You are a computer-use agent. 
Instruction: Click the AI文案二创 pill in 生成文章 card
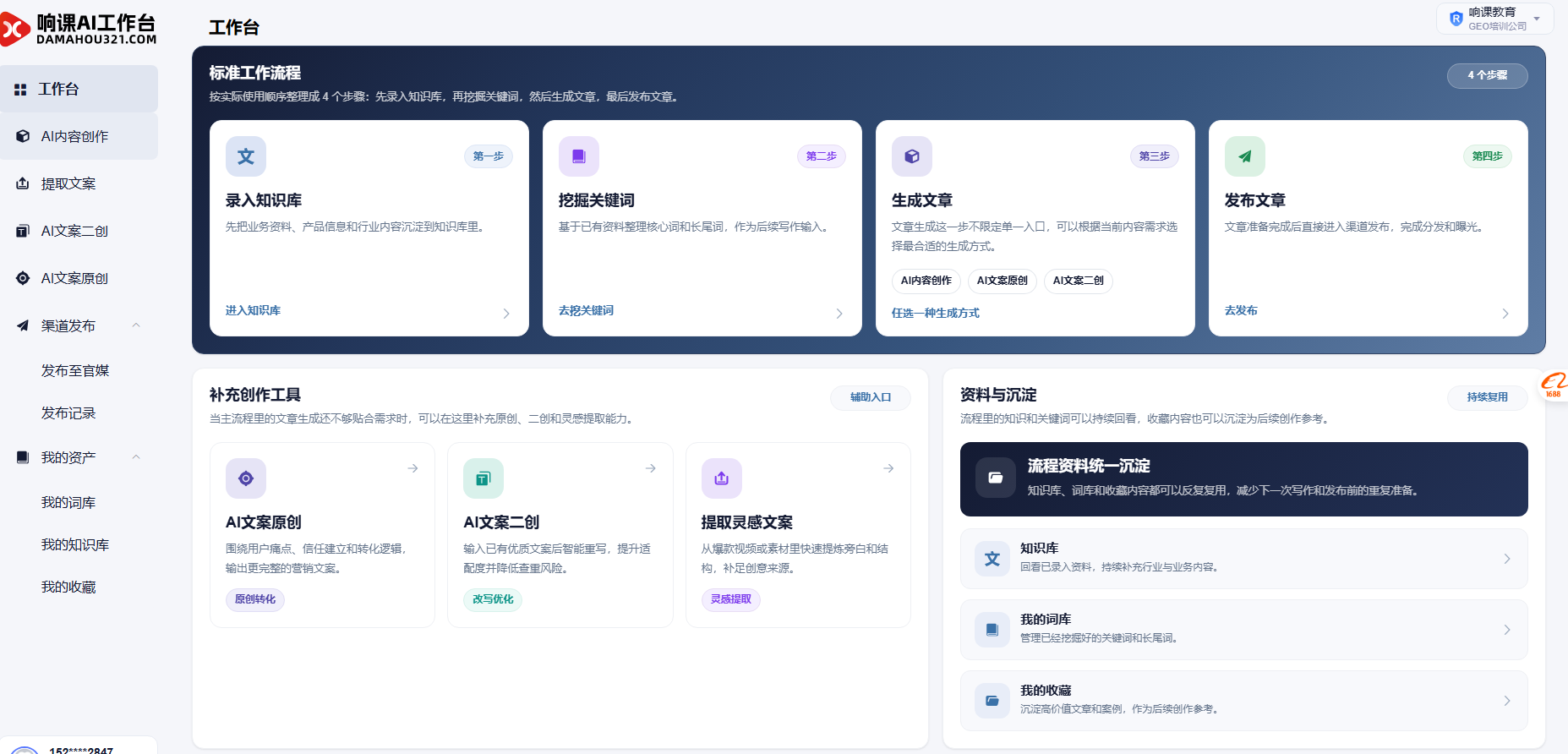click(x=1078, y=281)
